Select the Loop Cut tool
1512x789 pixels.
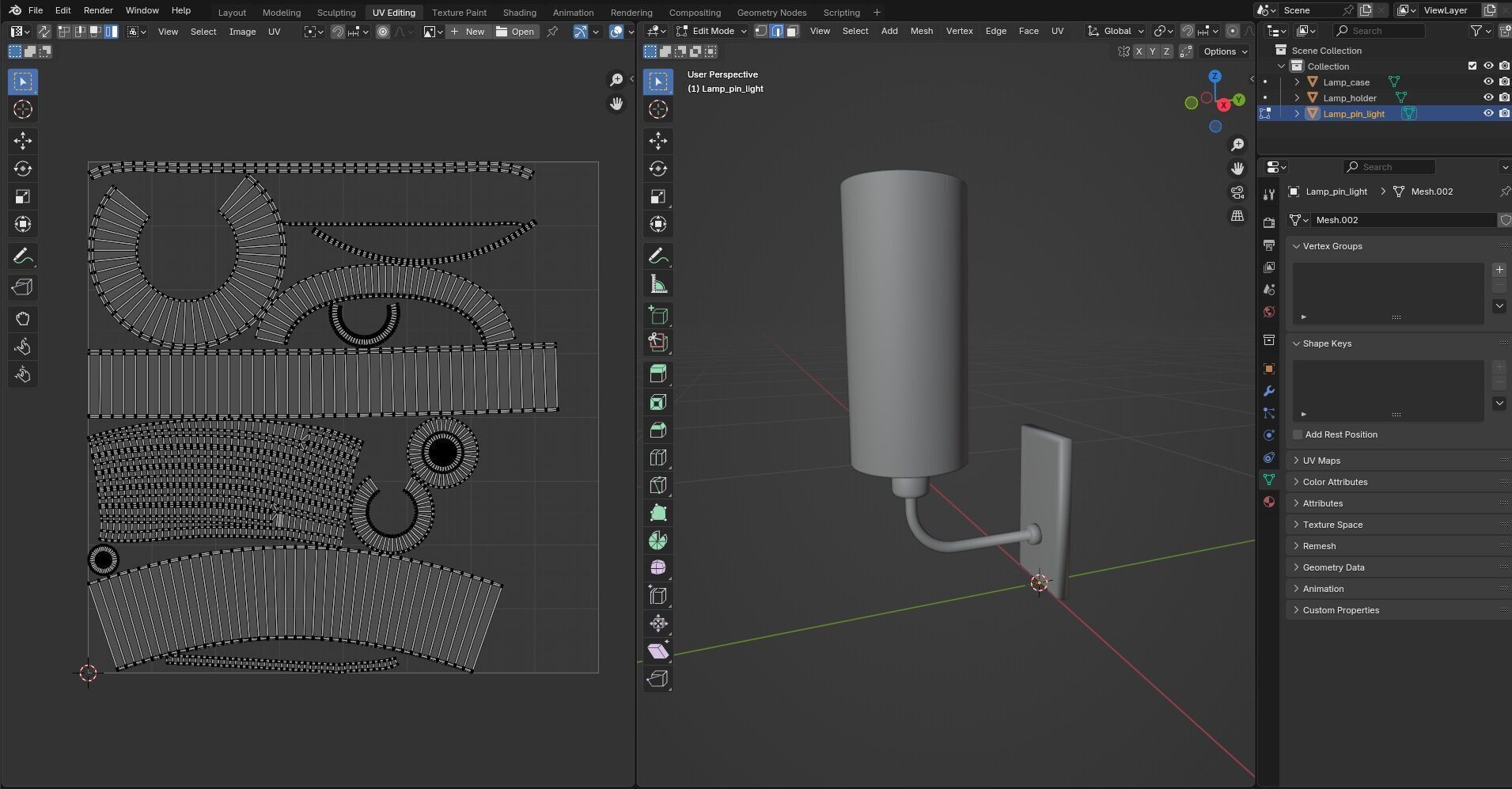(657, 457)
